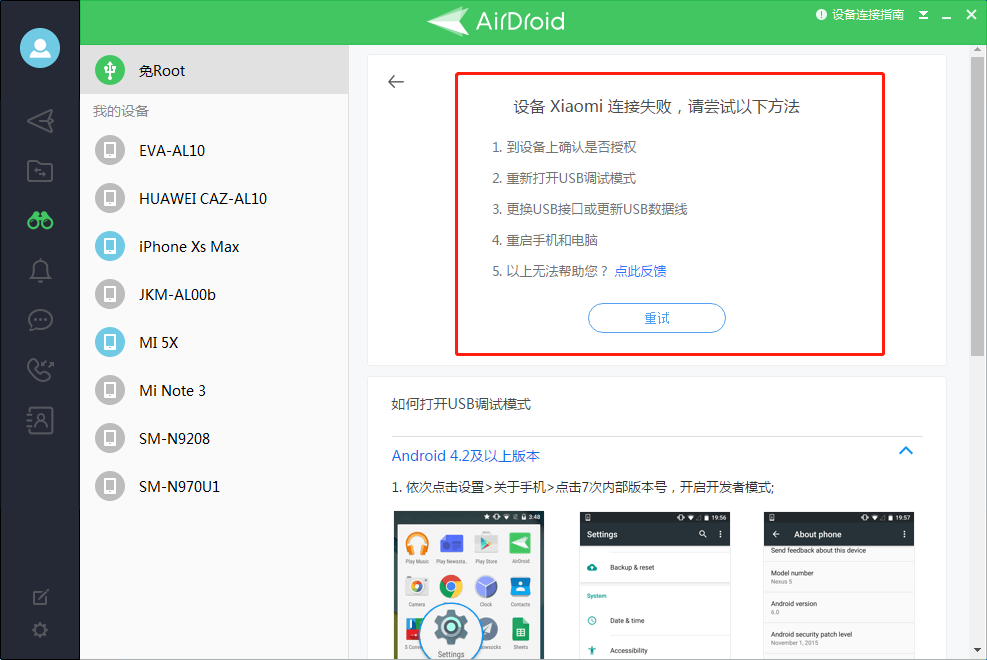Select device MI 5X

point(214,342)
